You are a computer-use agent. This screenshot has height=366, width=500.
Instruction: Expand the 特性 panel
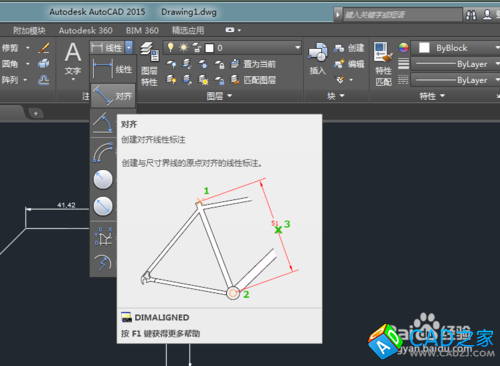pyautogui.click(x=432, y=96)
